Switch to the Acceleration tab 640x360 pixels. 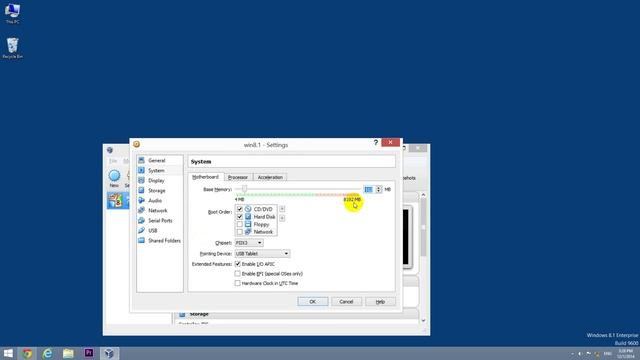coord(270,177)
